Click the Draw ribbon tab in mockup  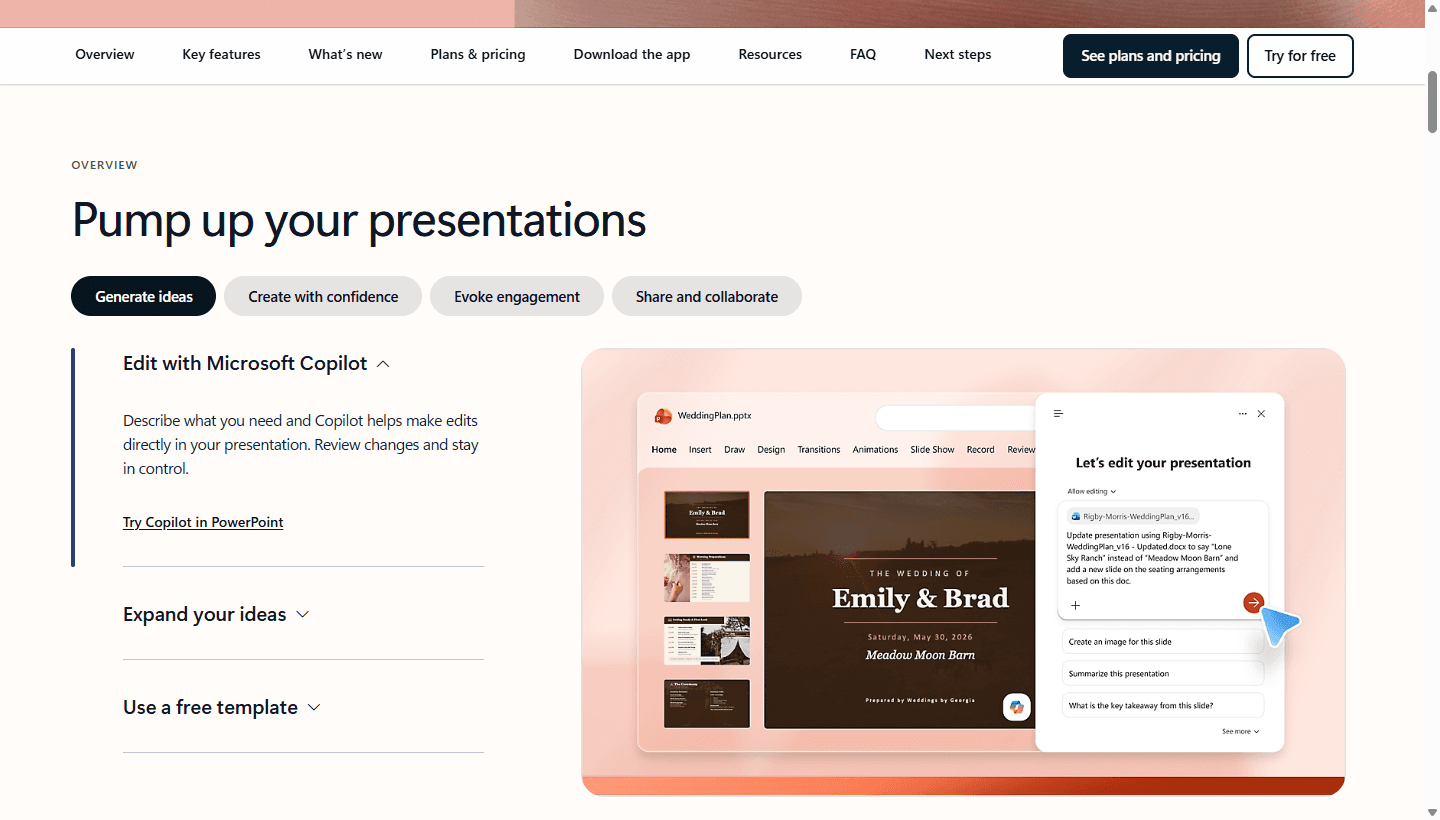click(x=735, y=450)
